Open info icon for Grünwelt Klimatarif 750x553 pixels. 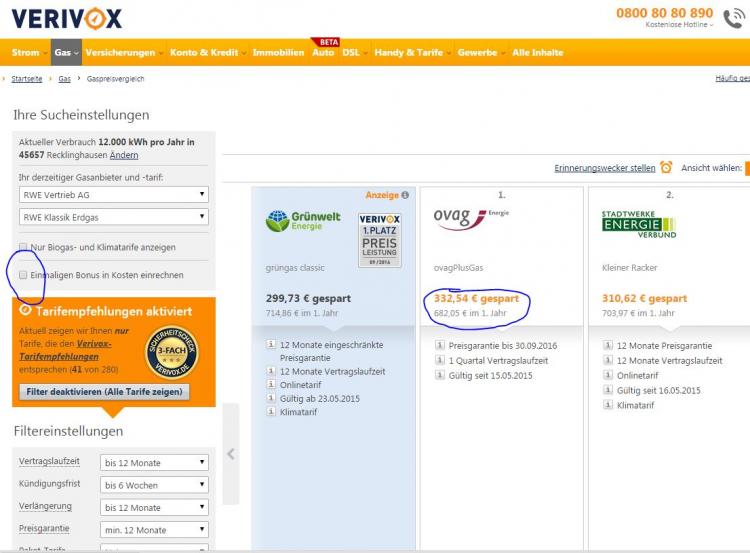(271, 411)
